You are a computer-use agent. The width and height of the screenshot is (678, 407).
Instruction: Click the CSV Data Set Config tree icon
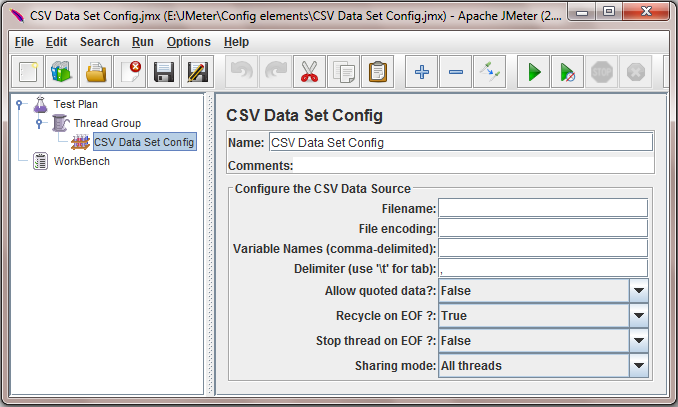80,142
